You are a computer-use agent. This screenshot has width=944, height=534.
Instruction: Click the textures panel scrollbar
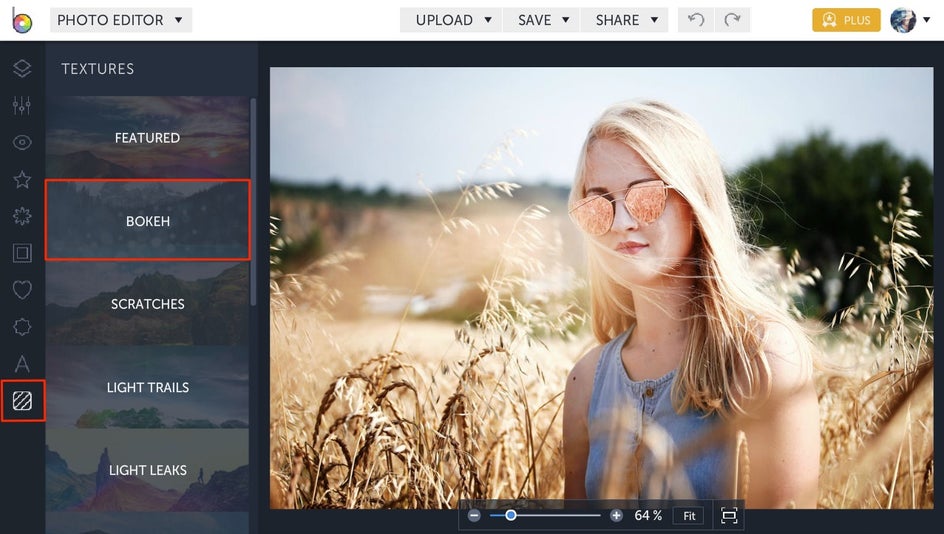pyautogui.click(x=253, y=202)
